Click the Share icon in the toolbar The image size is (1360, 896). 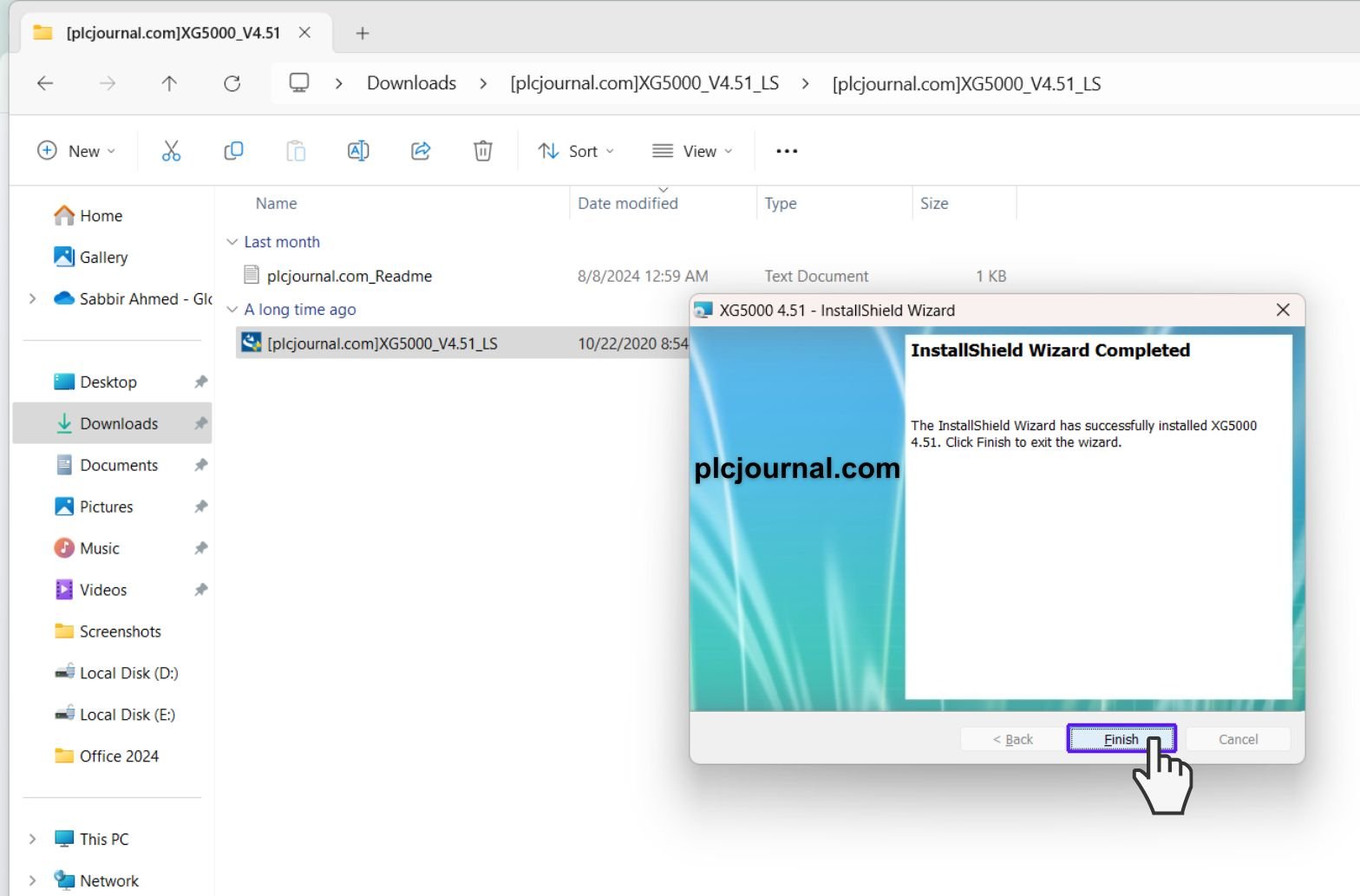click(x=421, y=151)
